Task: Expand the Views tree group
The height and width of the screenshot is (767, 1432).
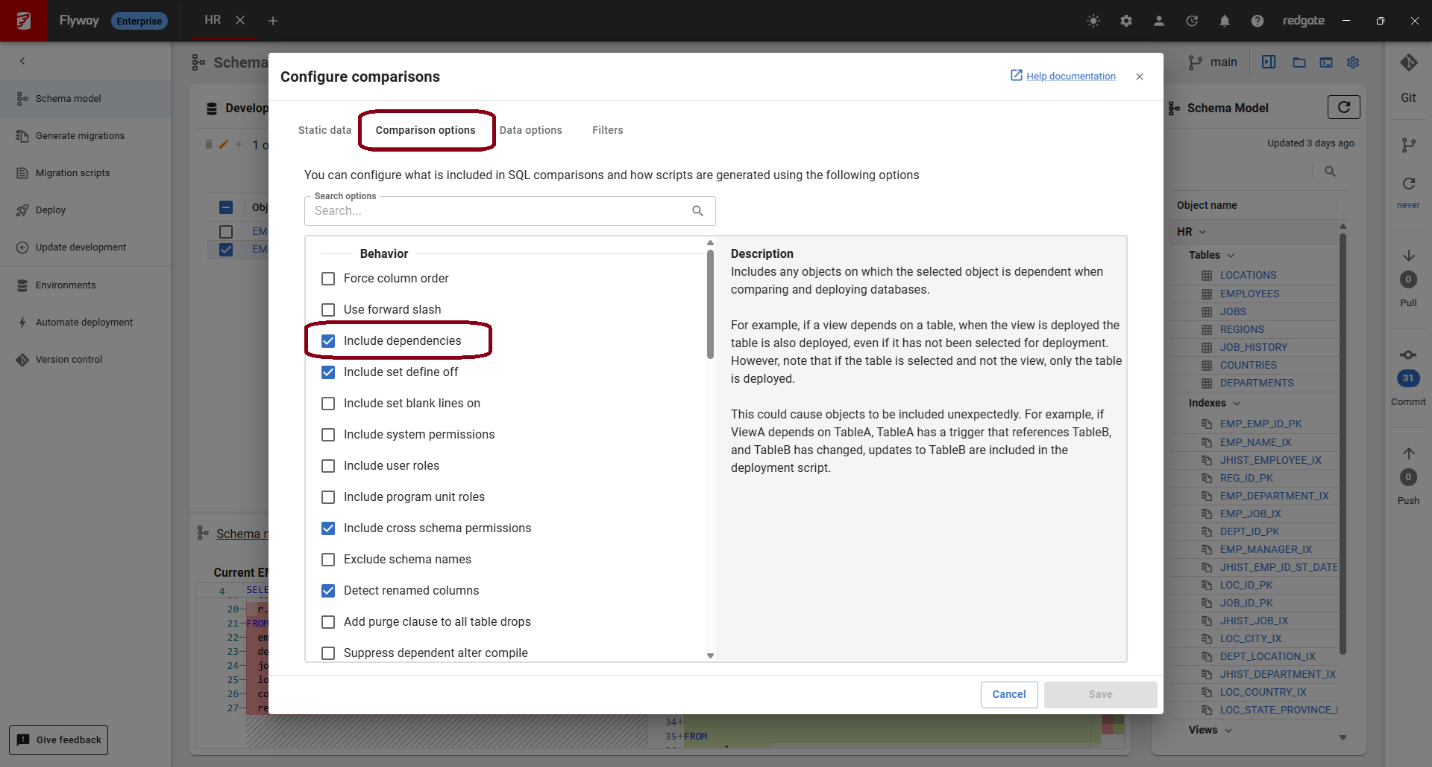Action: click(x=1229, y=730)
